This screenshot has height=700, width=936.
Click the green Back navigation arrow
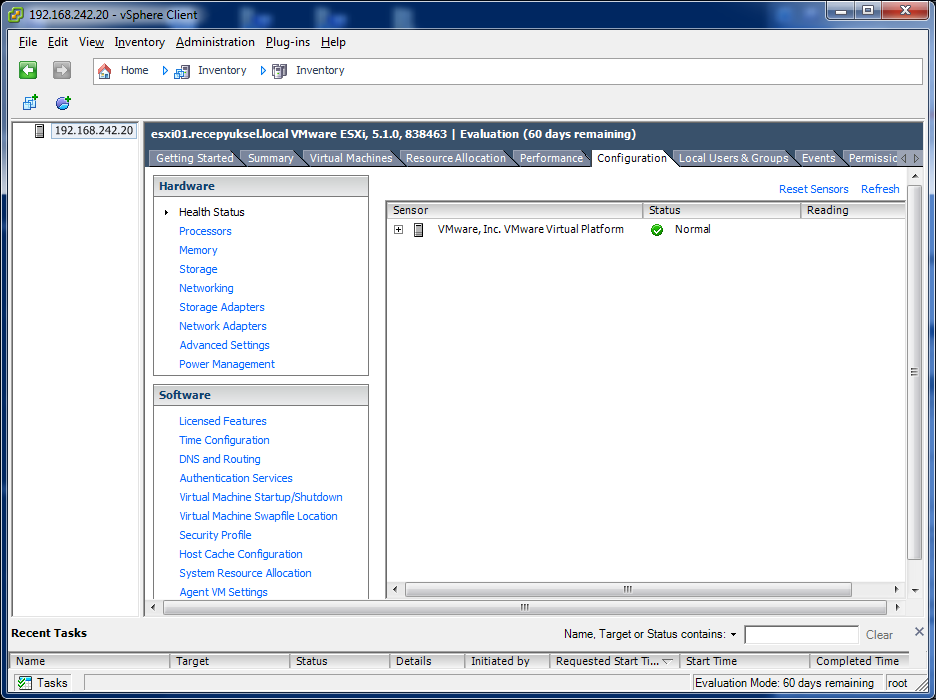pos(28,70)
